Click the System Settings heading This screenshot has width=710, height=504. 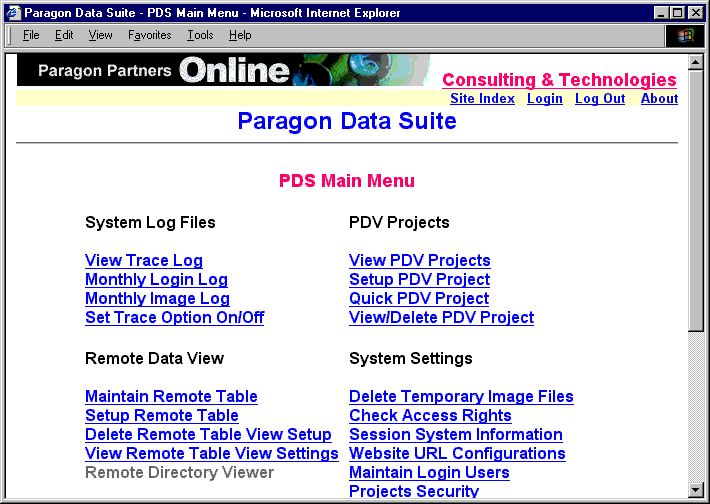[411, 359]
